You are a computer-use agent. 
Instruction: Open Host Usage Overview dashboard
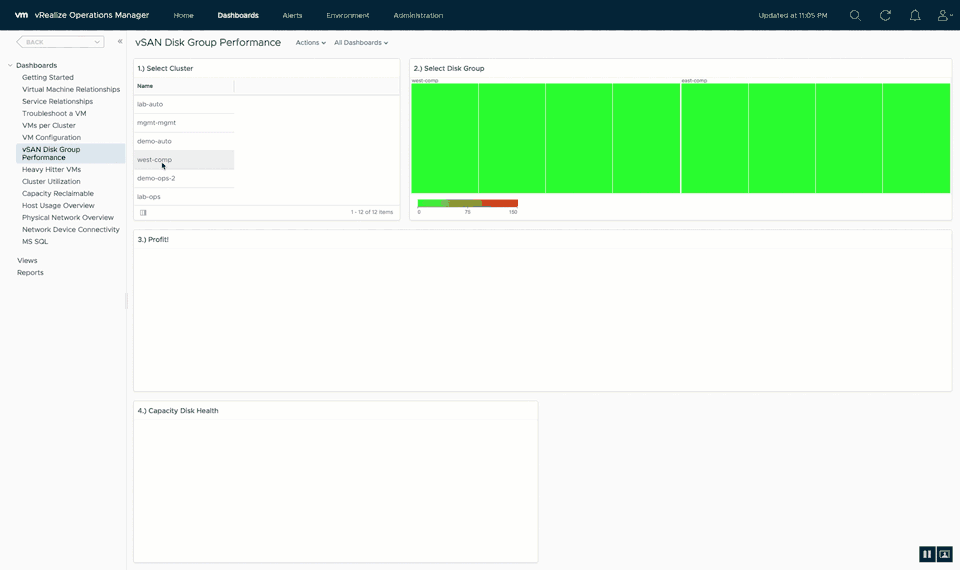click(x=58, y=206)
